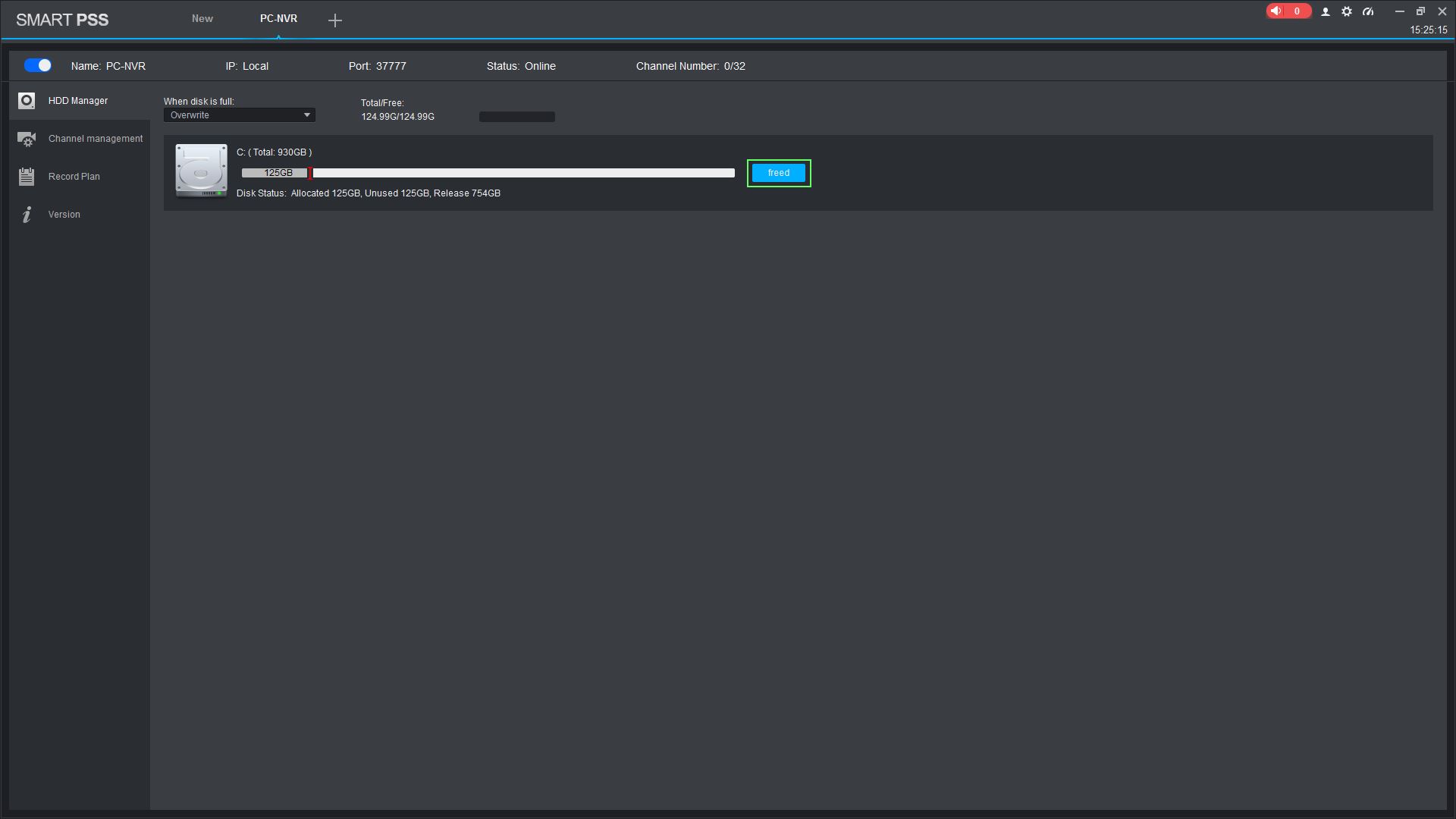Click the Overwrite combo box arrow
Viewport: 1456px width, 819px height.
pyautogui.click(x=307, y=115)
